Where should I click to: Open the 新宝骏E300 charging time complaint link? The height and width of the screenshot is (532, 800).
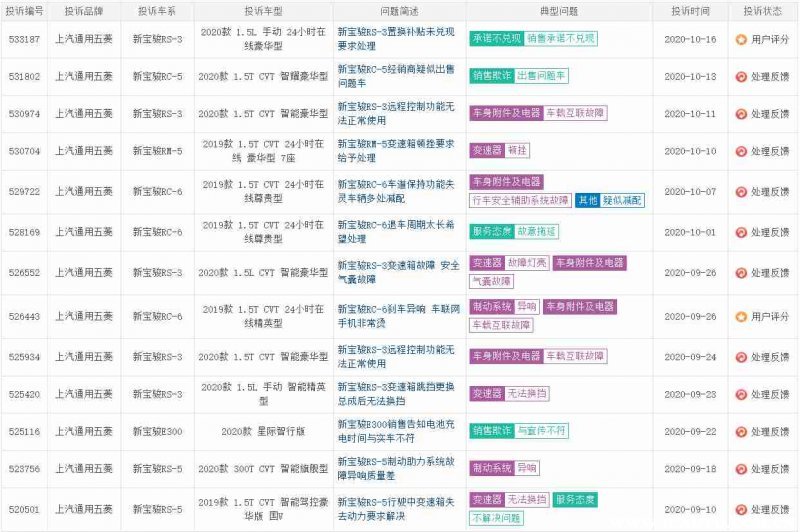point(398,431)
